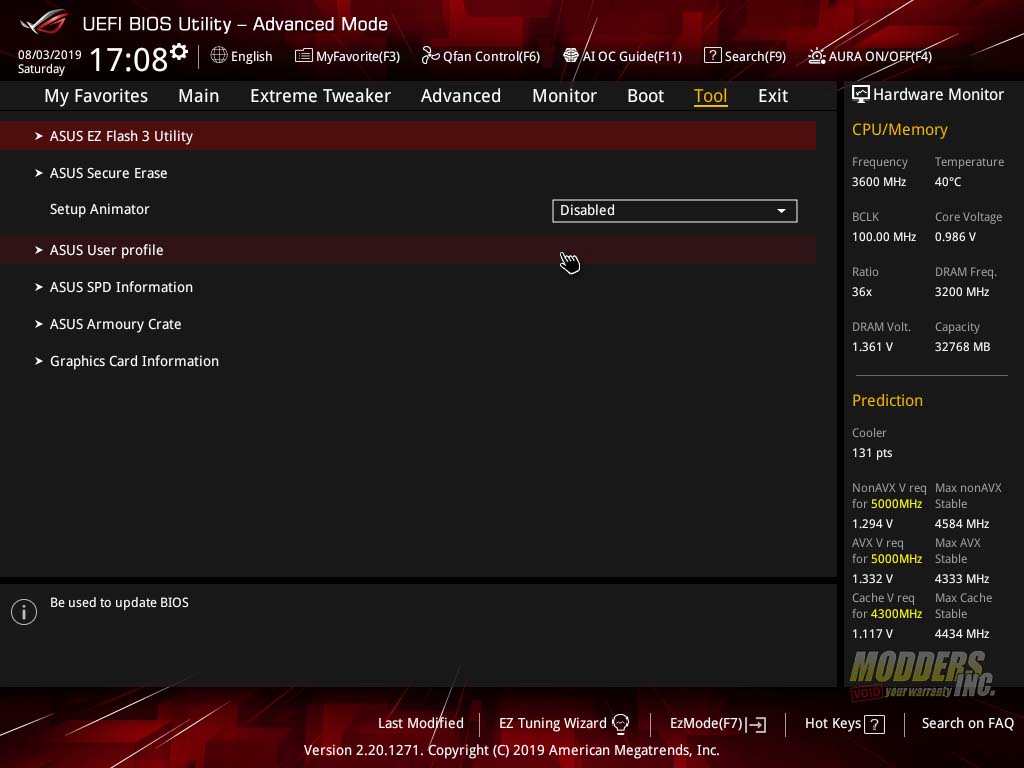Open MyFavorite(F3)
This screenshot has width=1024, height=768.
[x=347, y=56]
